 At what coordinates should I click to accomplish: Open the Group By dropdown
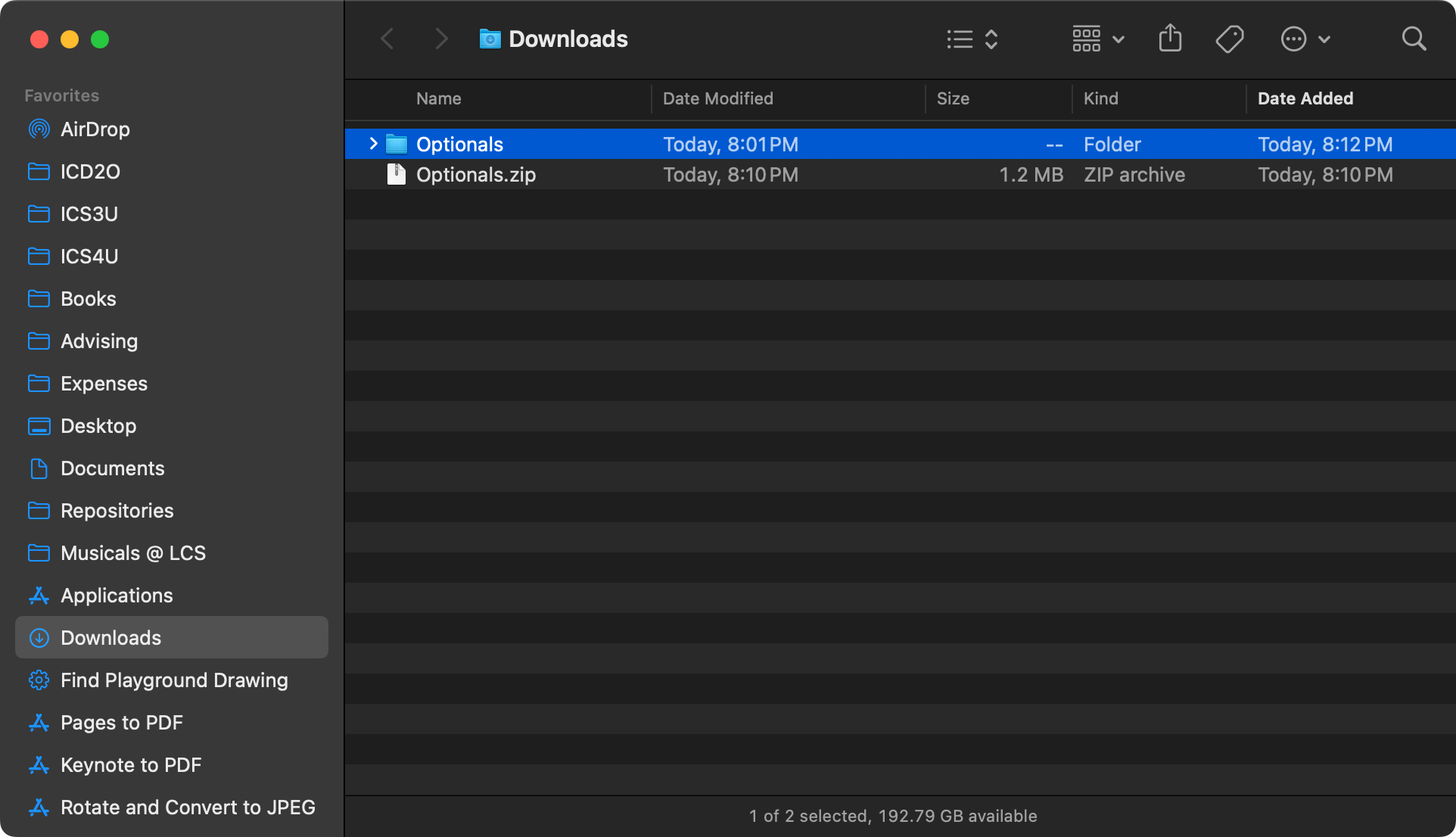(1098, 39)
